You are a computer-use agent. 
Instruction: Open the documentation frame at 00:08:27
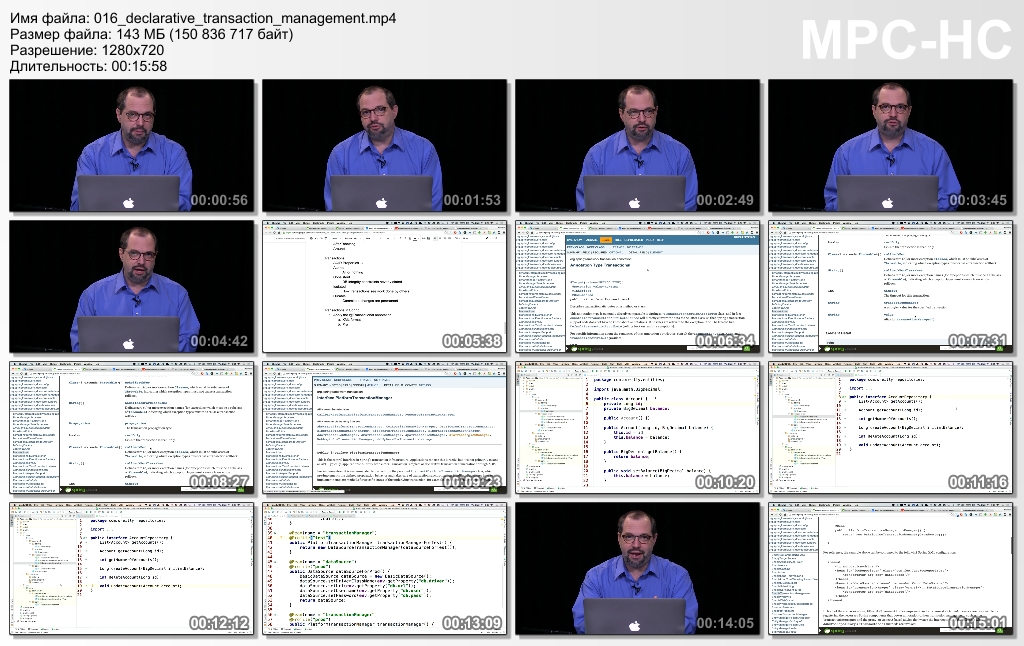point(131,428)
